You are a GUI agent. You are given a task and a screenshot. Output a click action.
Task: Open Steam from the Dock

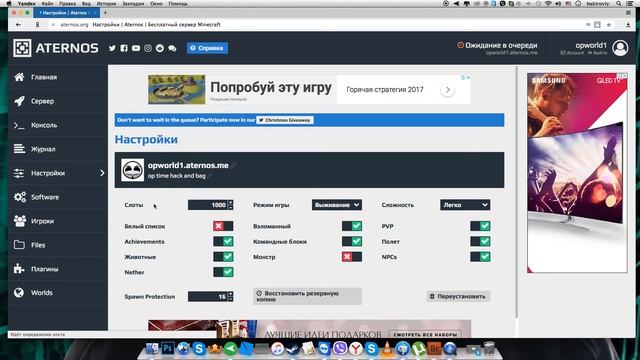pos(293,349)
